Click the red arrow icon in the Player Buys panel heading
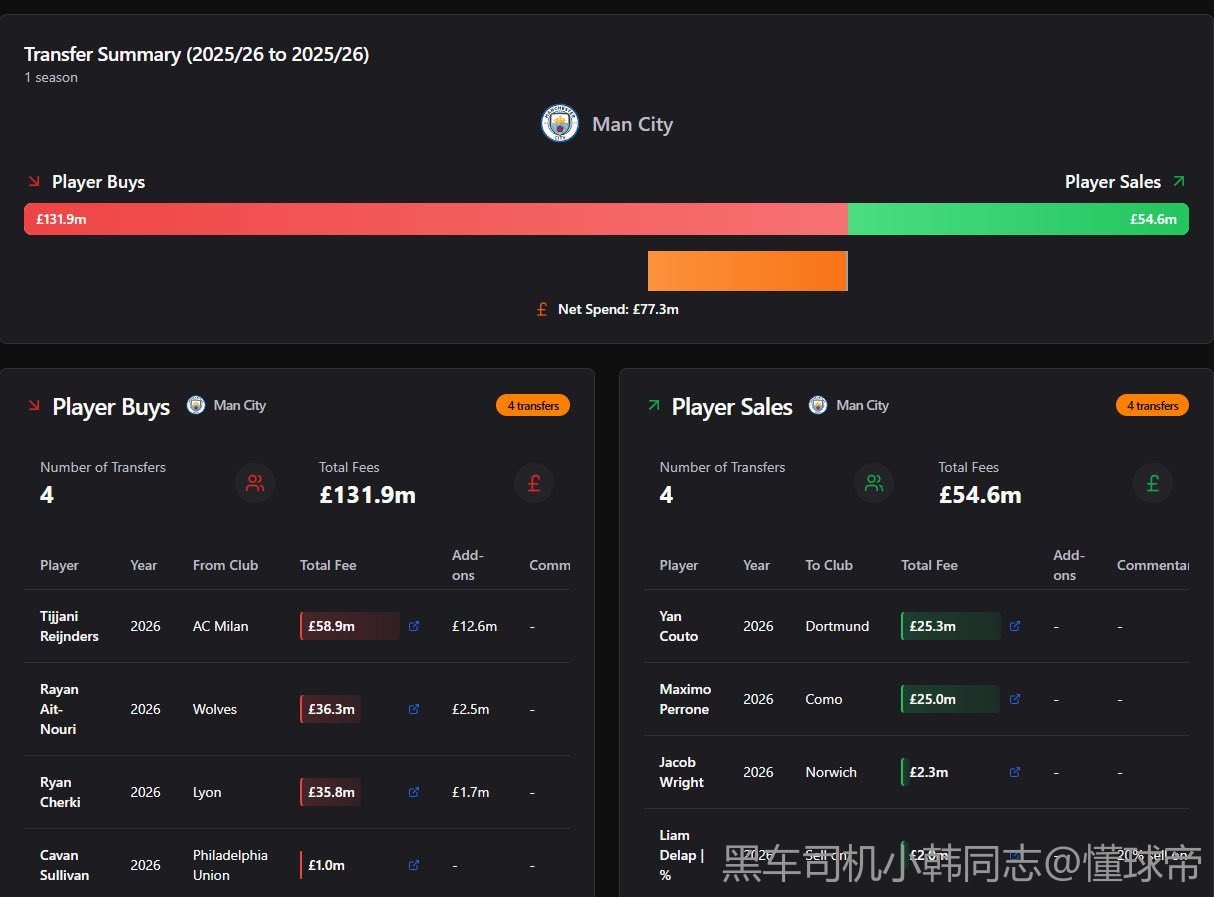 point(34,405)
